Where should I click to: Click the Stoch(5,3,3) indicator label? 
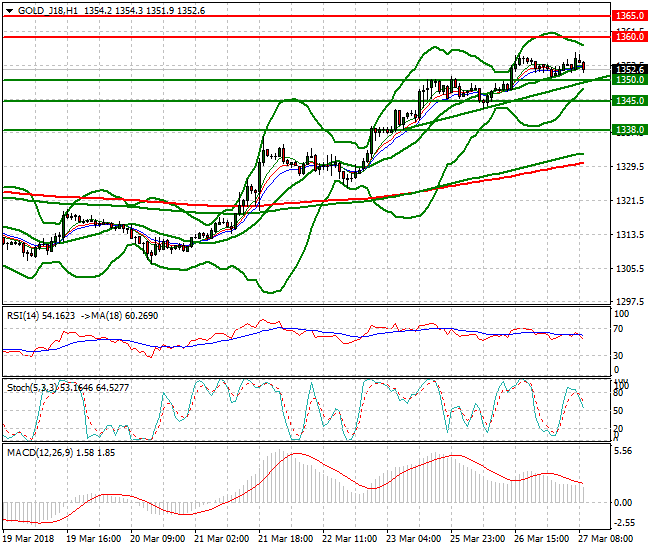tap(33, 388)
